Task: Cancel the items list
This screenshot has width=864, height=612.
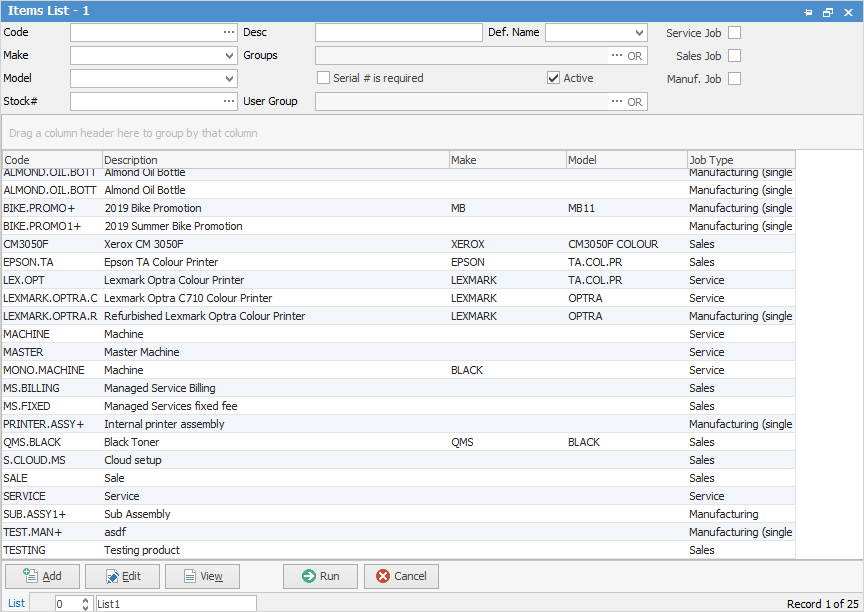Action: click(401, 576)
